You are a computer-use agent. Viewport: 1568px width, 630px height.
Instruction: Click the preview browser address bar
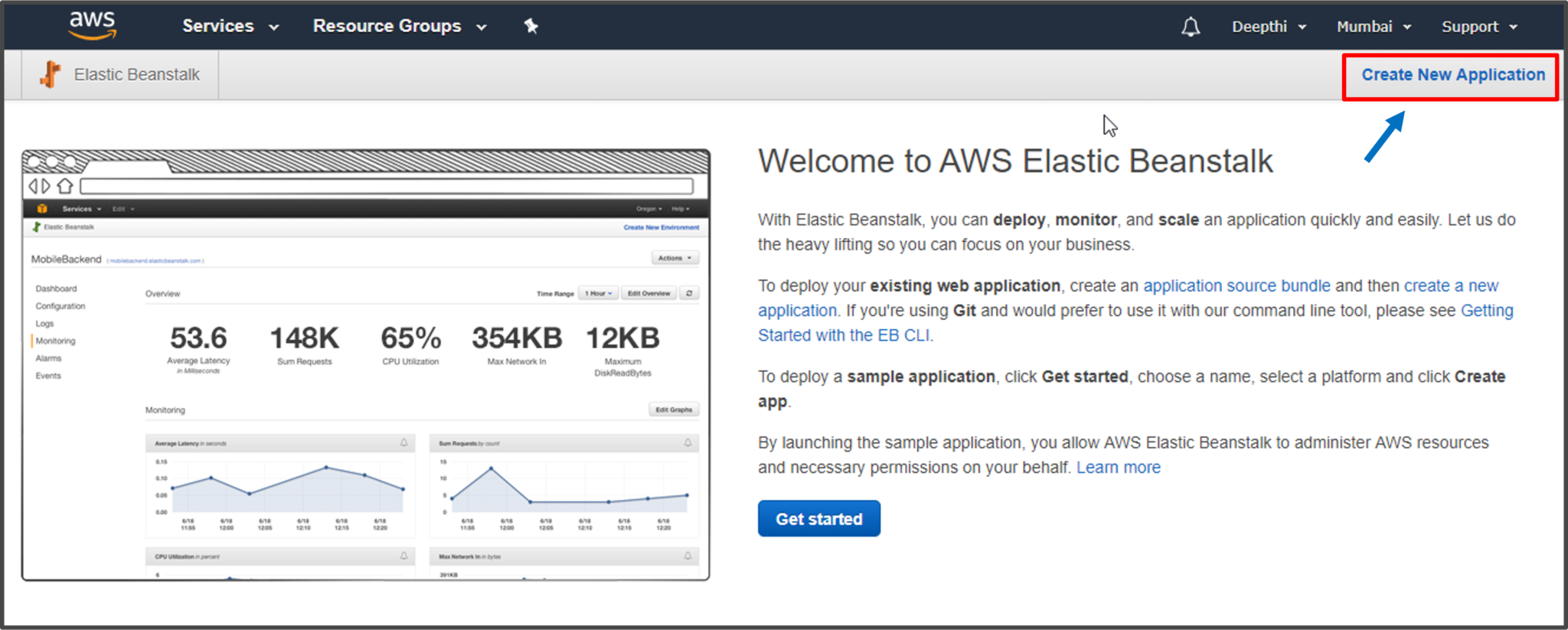click(387, 186)
